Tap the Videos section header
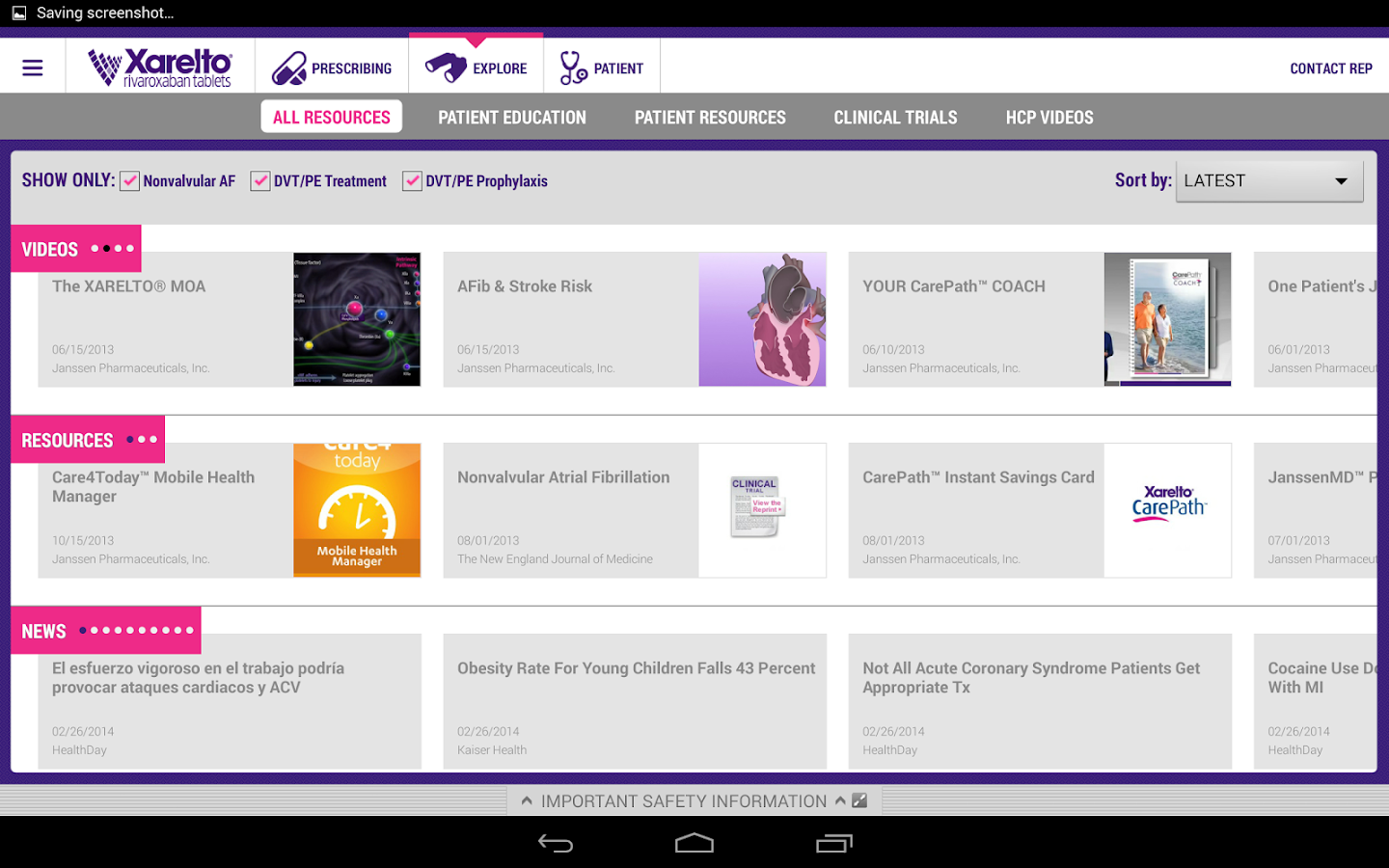The height and width of the screenshot is (868, 1389). pos(76,249)
